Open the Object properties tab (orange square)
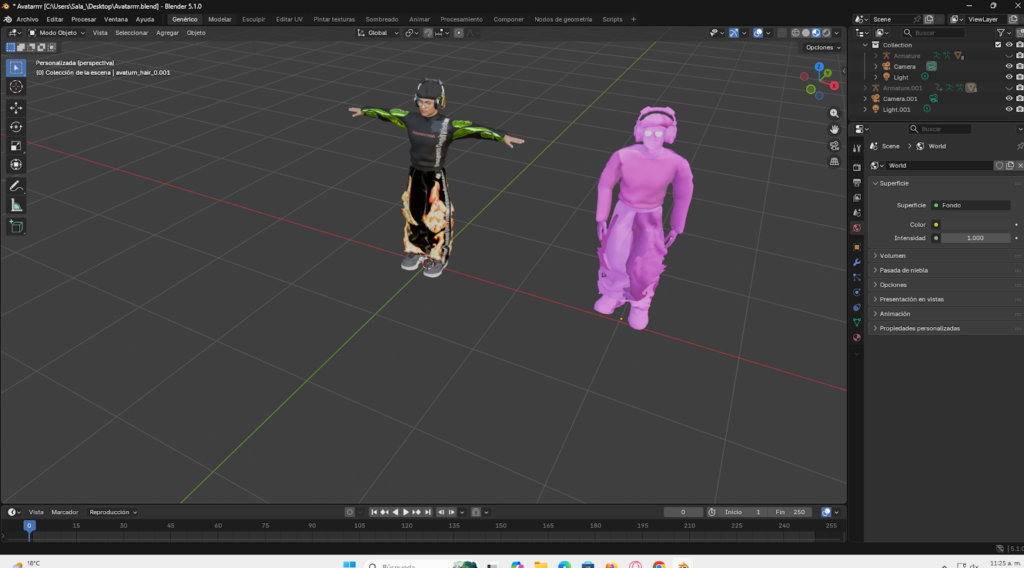1024x568 pixels. (857, 247)
